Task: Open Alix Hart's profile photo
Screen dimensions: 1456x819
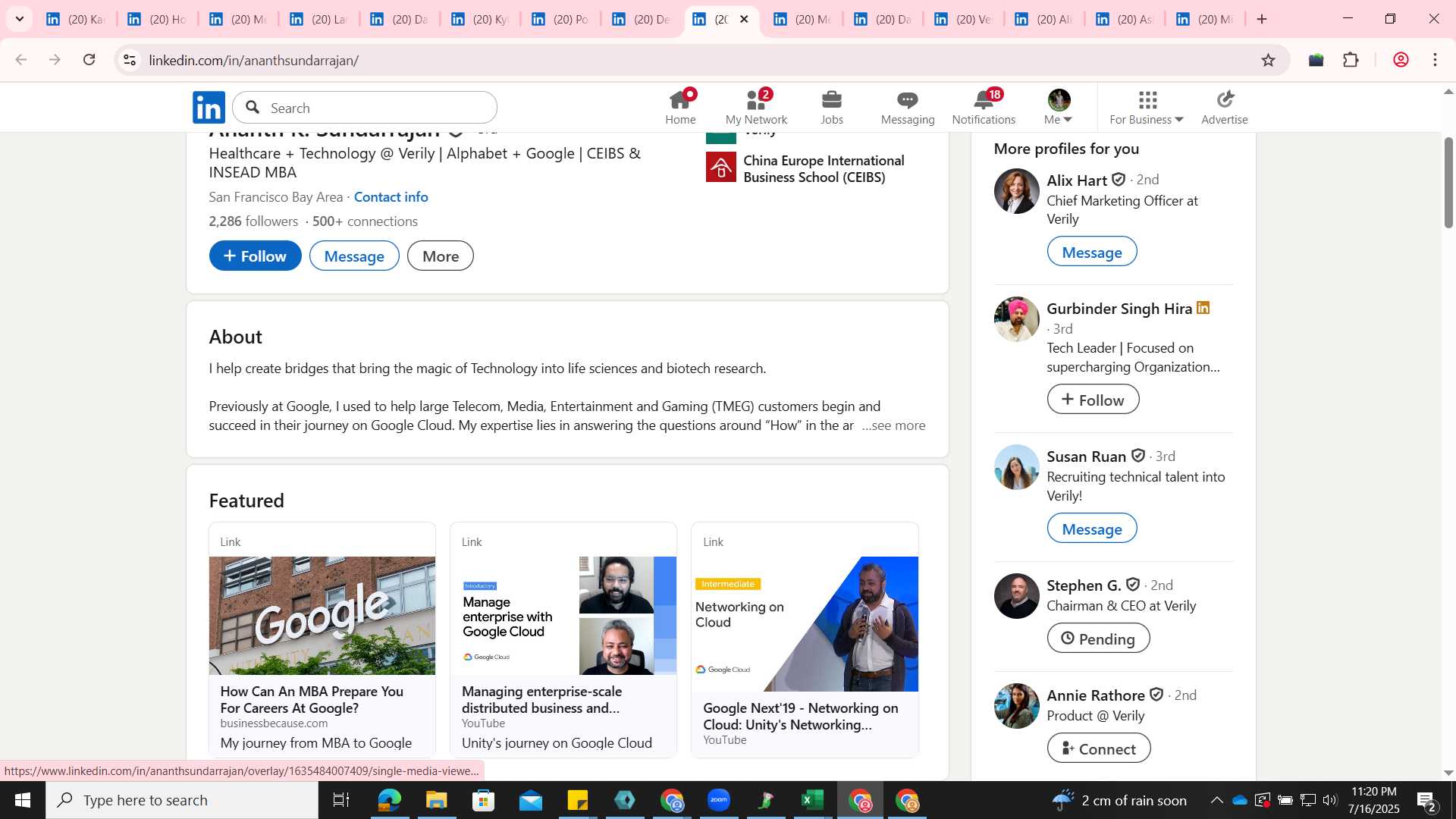Action: pyautogui.click(x=1016, y=191)
